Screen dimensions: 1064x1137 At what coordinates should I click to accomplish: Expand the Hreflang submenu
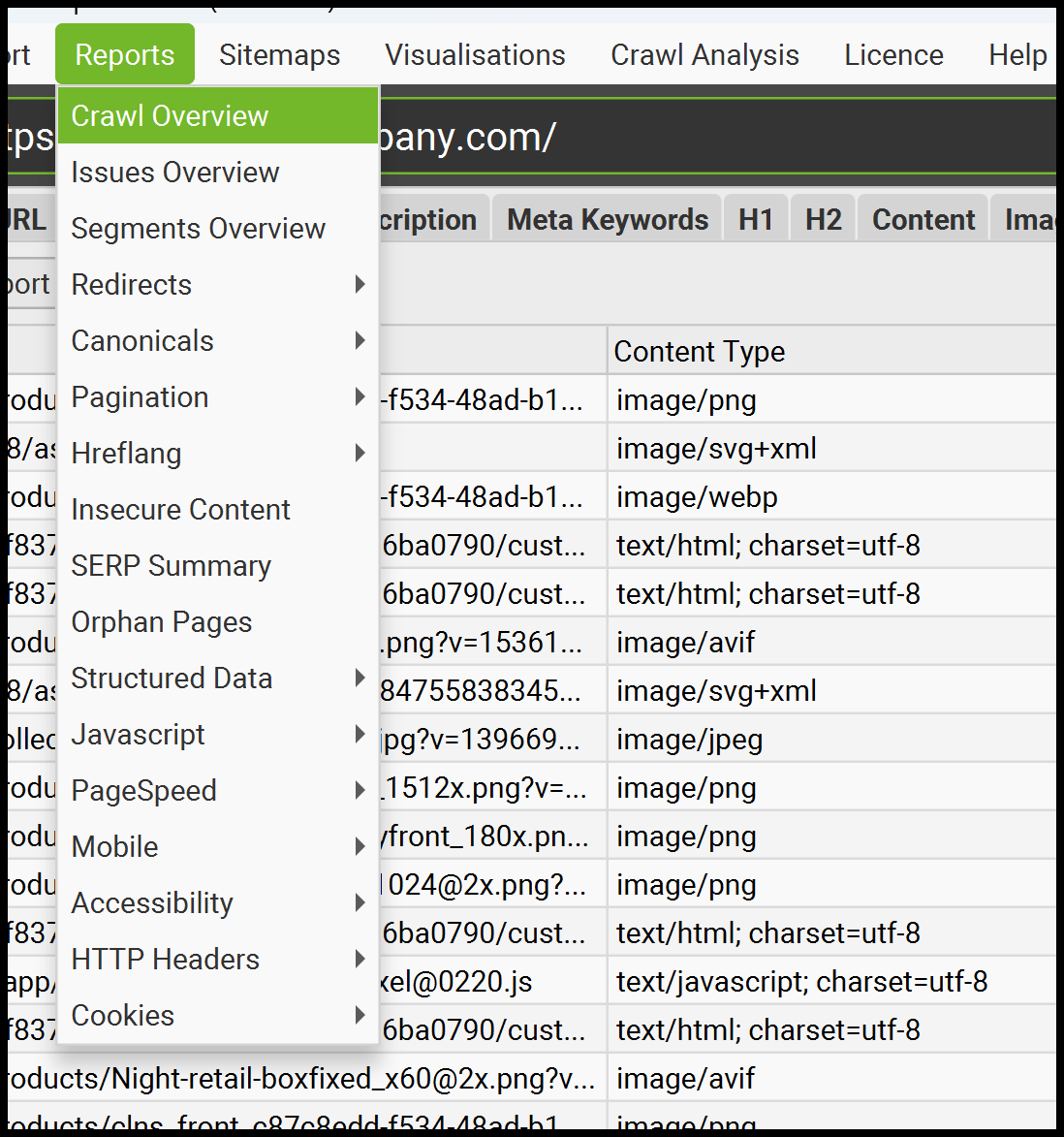click(218, 454)
